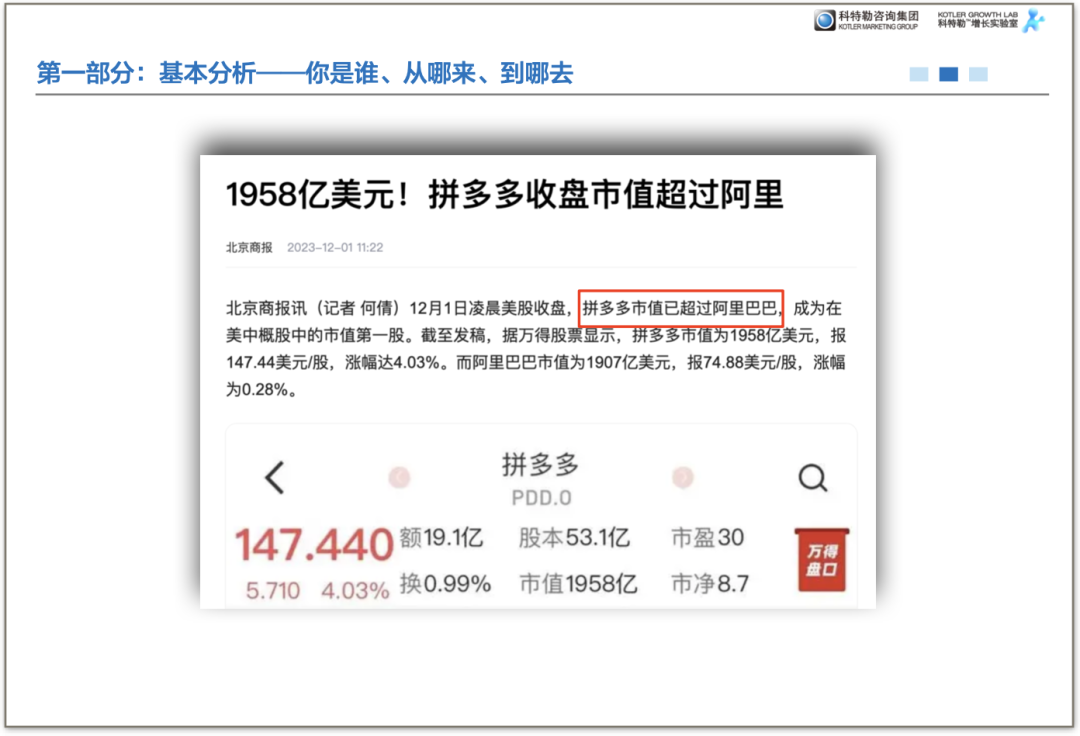Select the third light blue progress square
1080x736 pixels.
978,74
